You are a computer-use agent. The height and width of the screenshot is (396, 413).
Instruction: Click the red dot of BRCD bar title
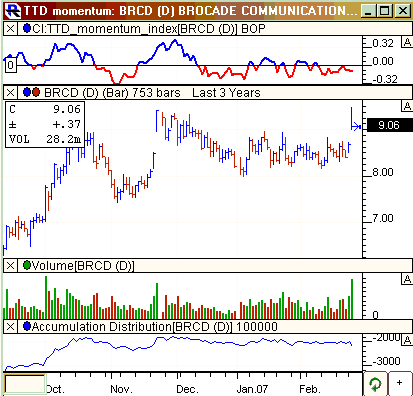(35, 92)
